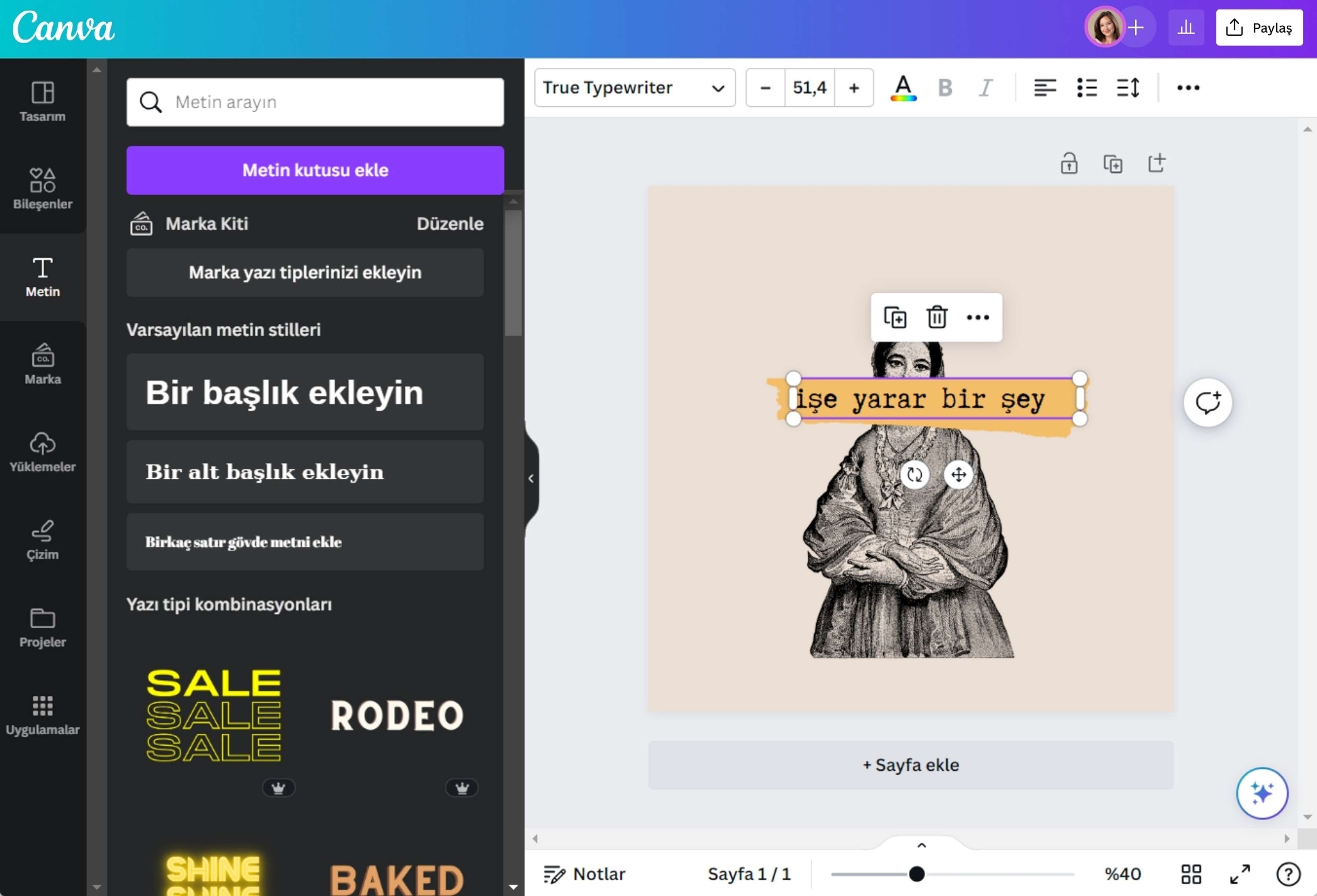This screenshot has height=896, width=1317.
Task: Add the Bir başlık ekleyin heading style
Action: click(305, 392)
